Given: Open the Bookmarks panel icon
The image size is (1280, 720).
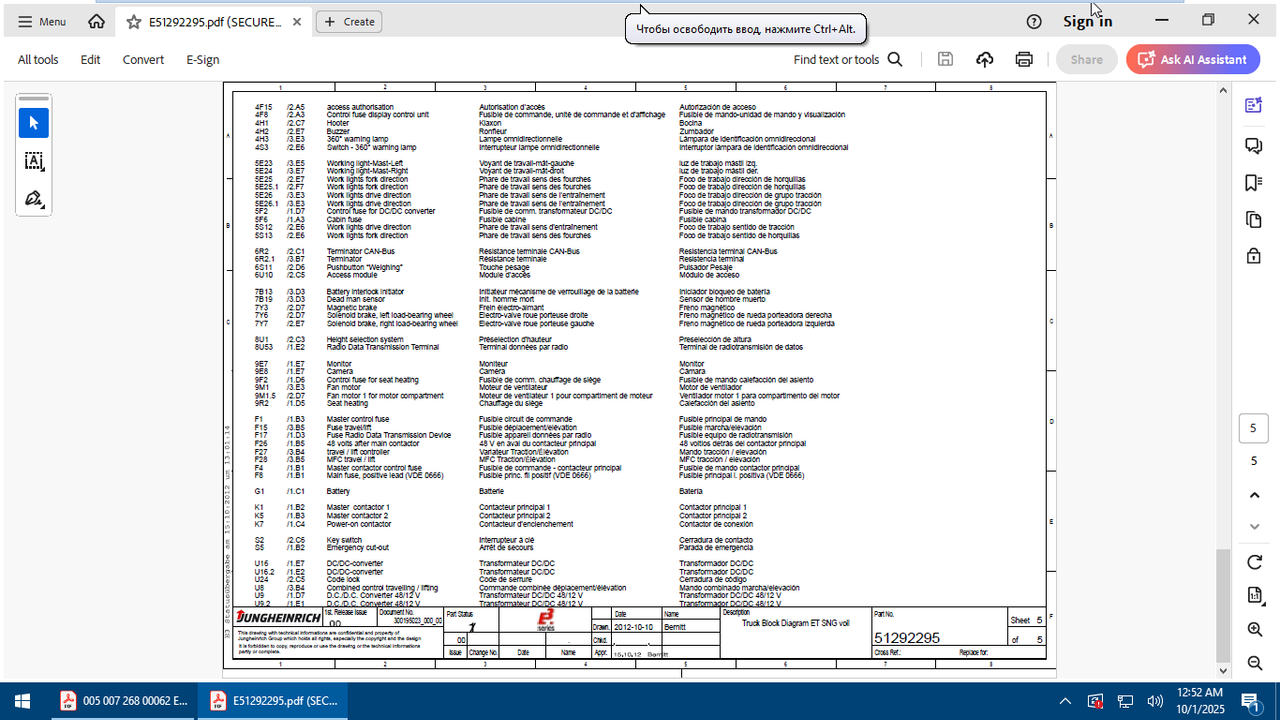Looking at the screenshot, I should (1254, 182).
